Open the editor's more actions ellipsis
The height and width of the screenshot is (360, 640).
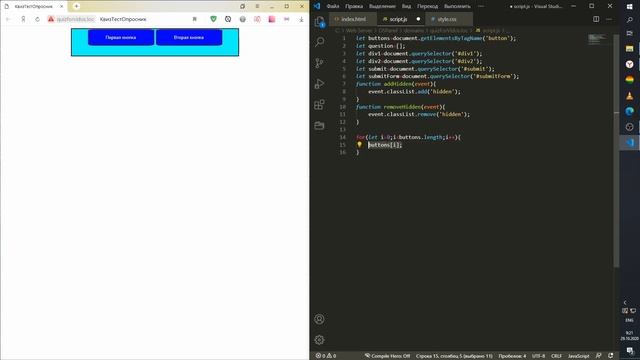(609, 19)
